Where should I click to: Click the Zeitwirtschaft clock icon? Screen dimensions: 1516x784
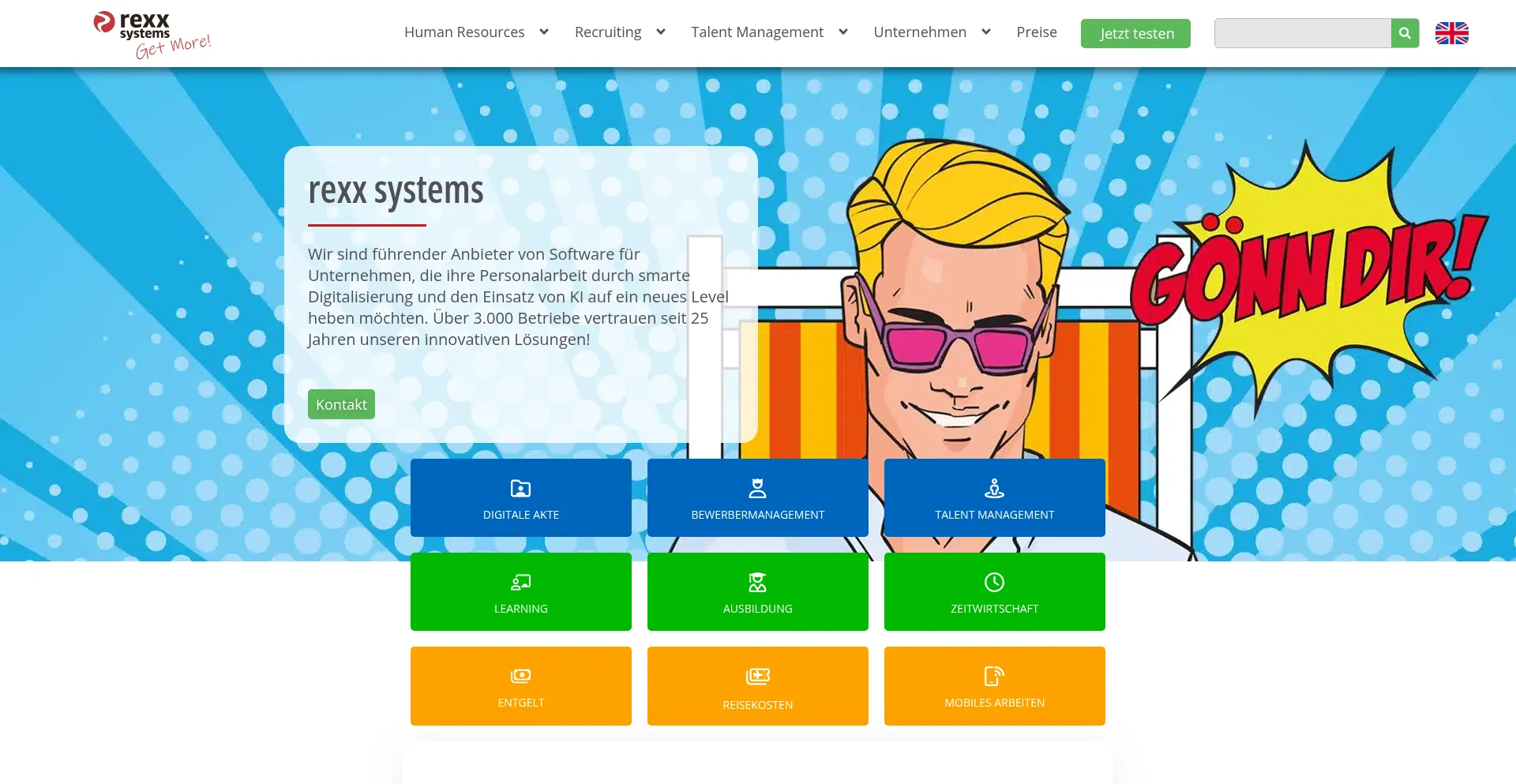pos(995,583)
